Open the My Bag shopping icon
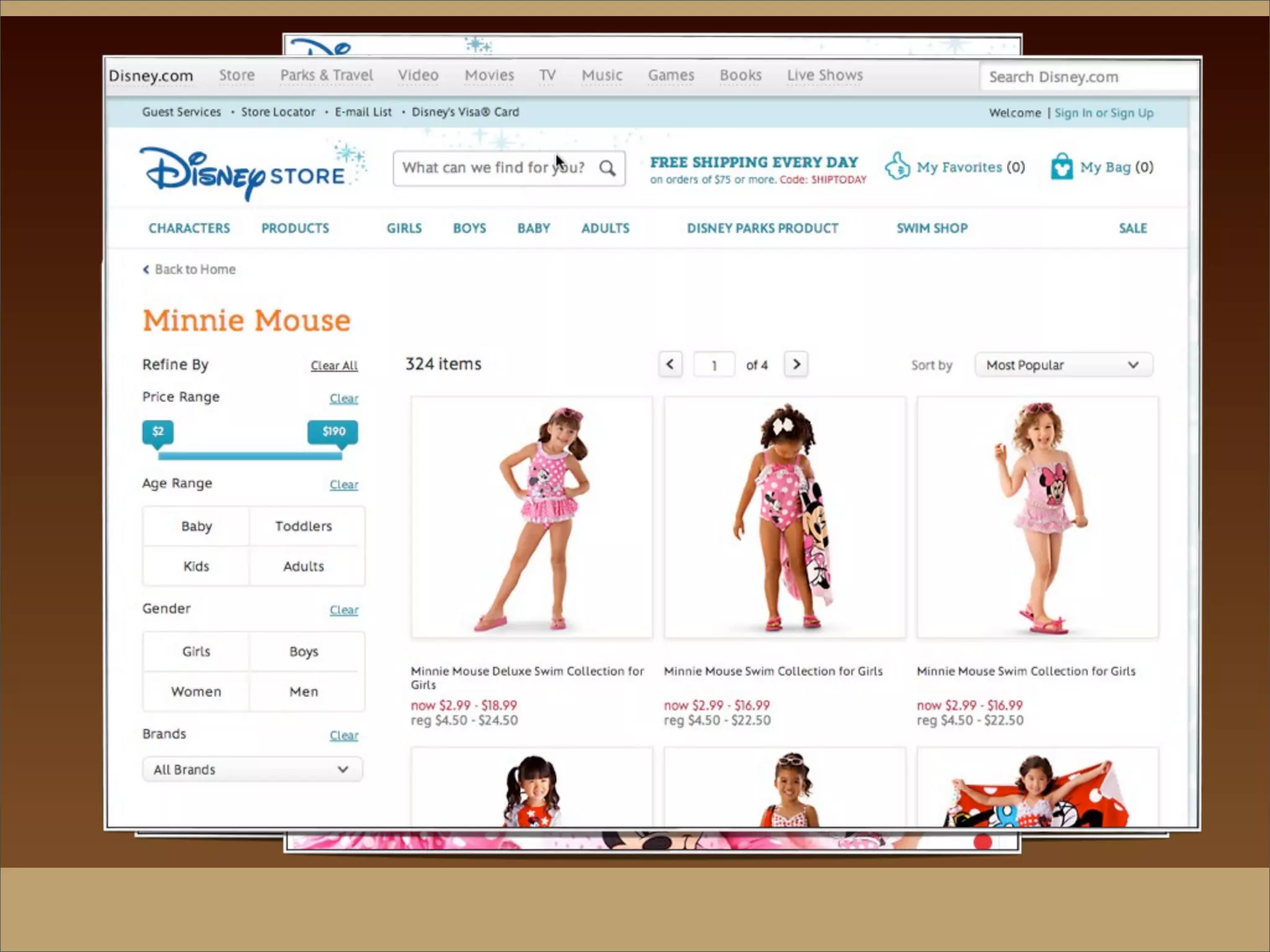The image size is (1270, 952). (x=1061, y=167)
